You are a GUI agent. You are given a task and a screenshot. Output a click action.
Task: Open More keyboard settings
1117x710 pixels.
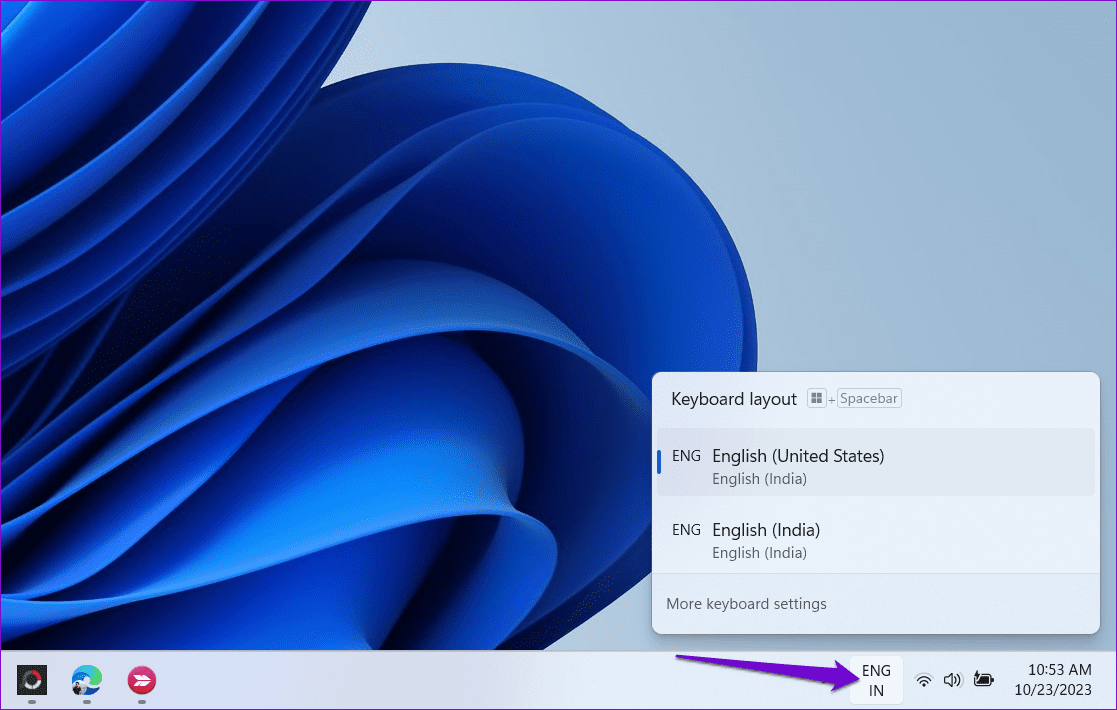(746, 603)
